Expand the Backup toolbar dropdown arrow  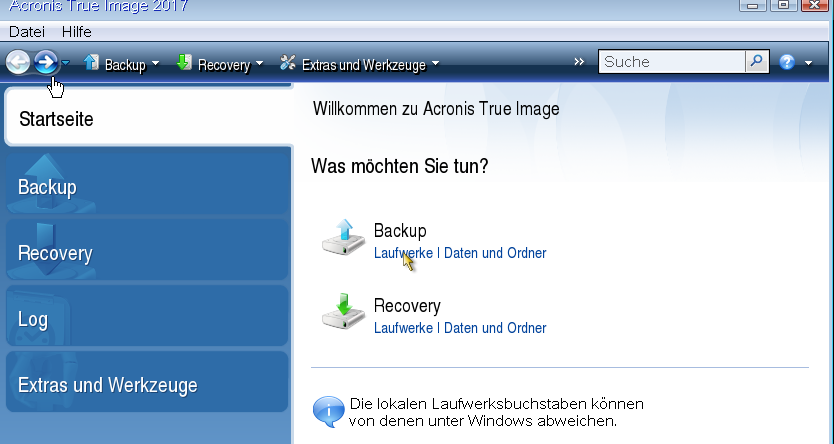[155, 65]
